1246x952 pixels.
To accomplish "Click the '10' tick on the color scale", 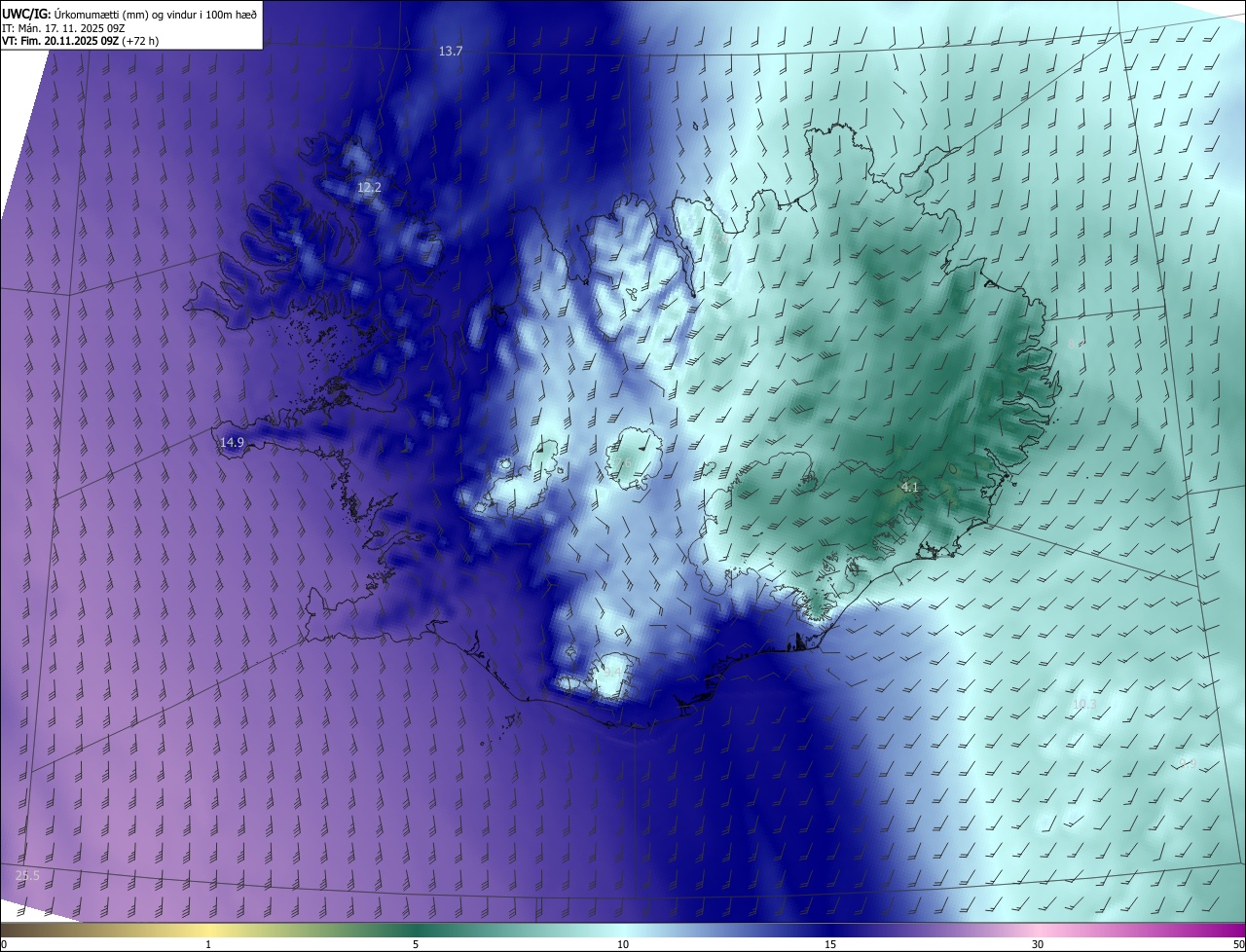I will pos(623,945).
